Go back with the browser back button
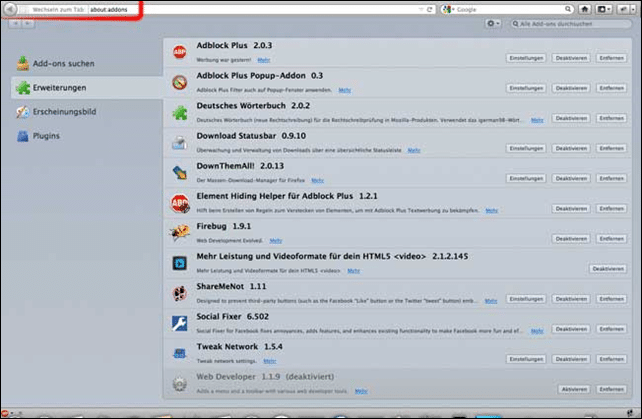Screen dimensions: 642x419 click(x=10, y=9)
